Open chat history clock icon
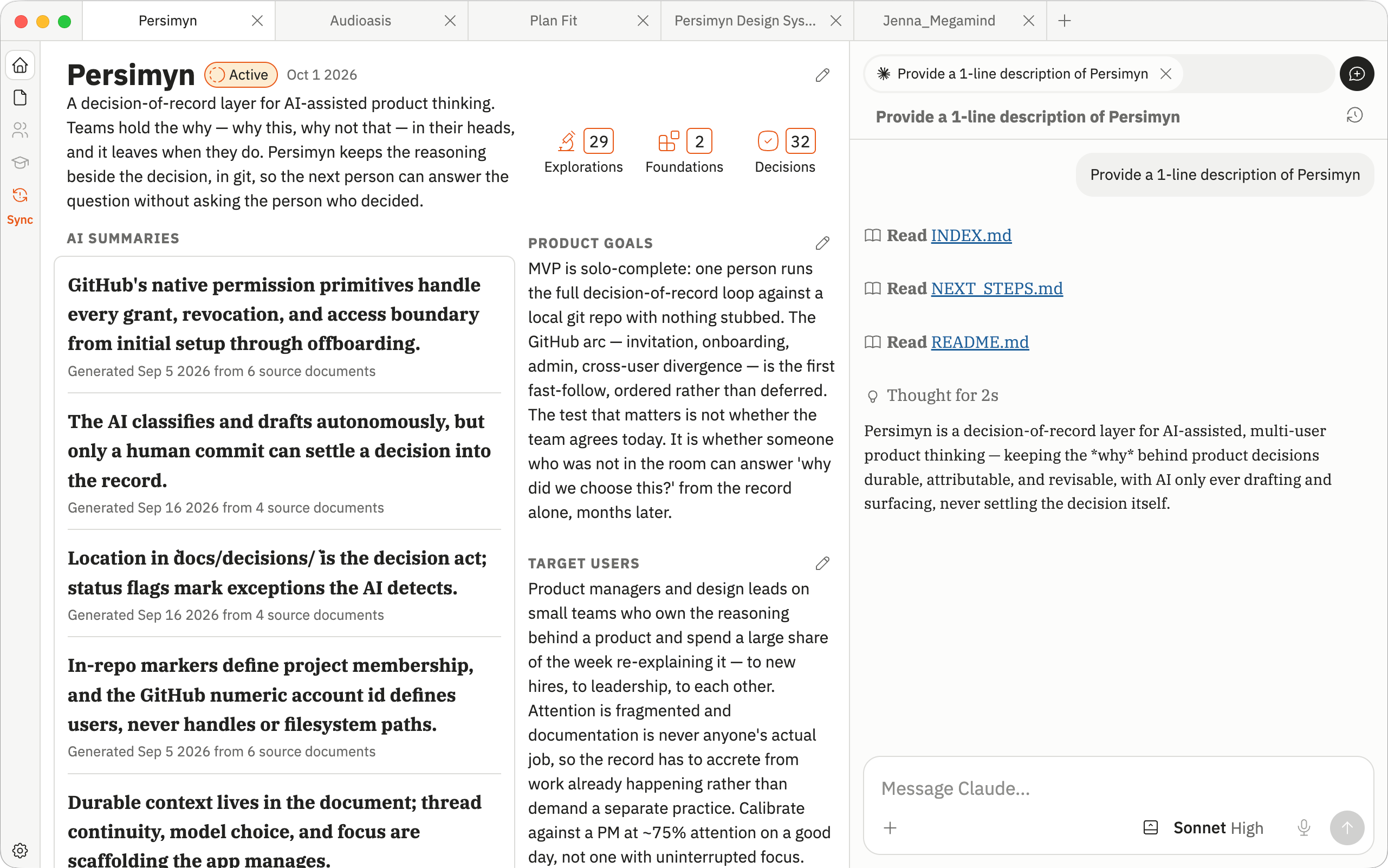The image size is (1388, 868). pos(1355,115)
